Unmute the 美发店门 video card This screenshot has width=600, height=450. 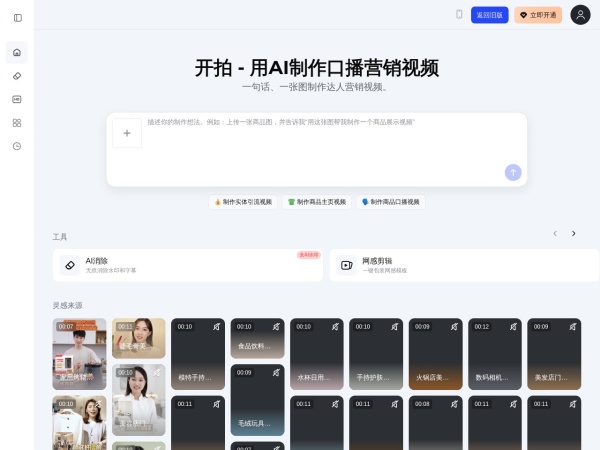tap(573, 327)
